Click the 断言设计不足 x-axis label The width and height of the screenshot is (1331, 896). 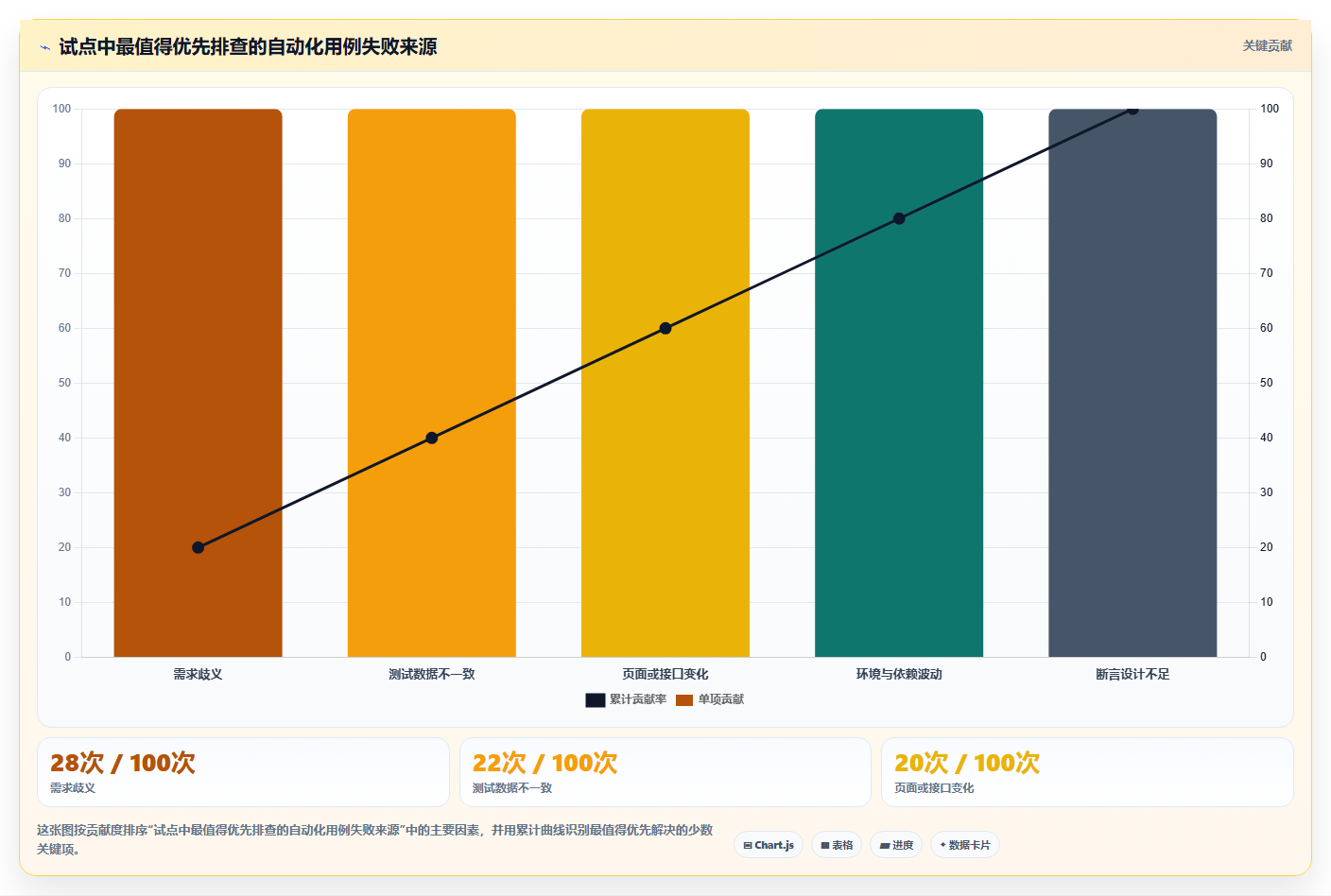click(1132, 674)
